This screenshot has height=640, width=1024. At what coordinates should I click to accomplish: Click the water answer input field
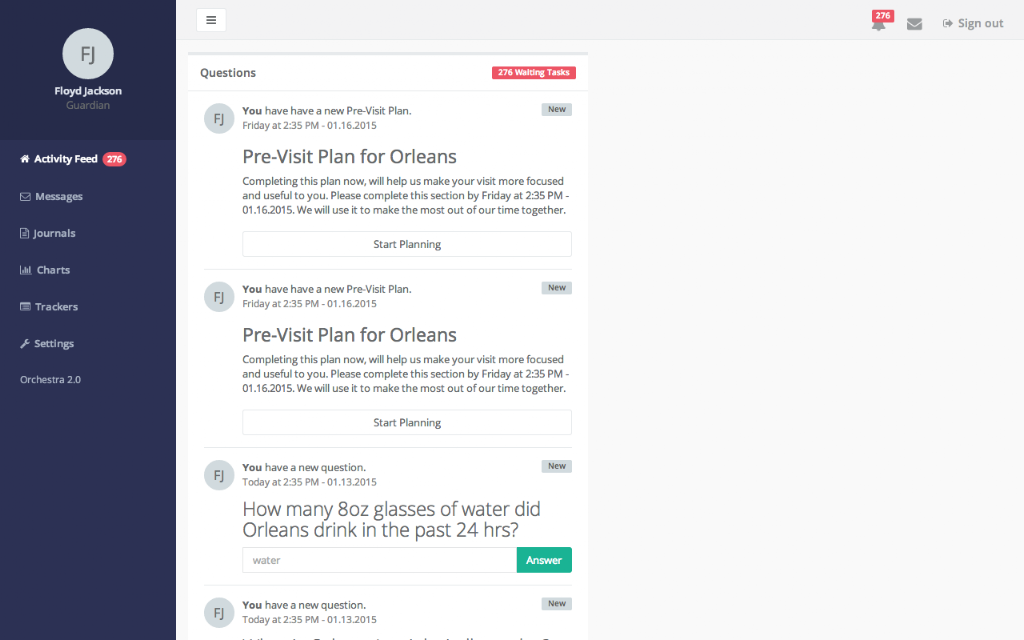click(x=379, y=560)
